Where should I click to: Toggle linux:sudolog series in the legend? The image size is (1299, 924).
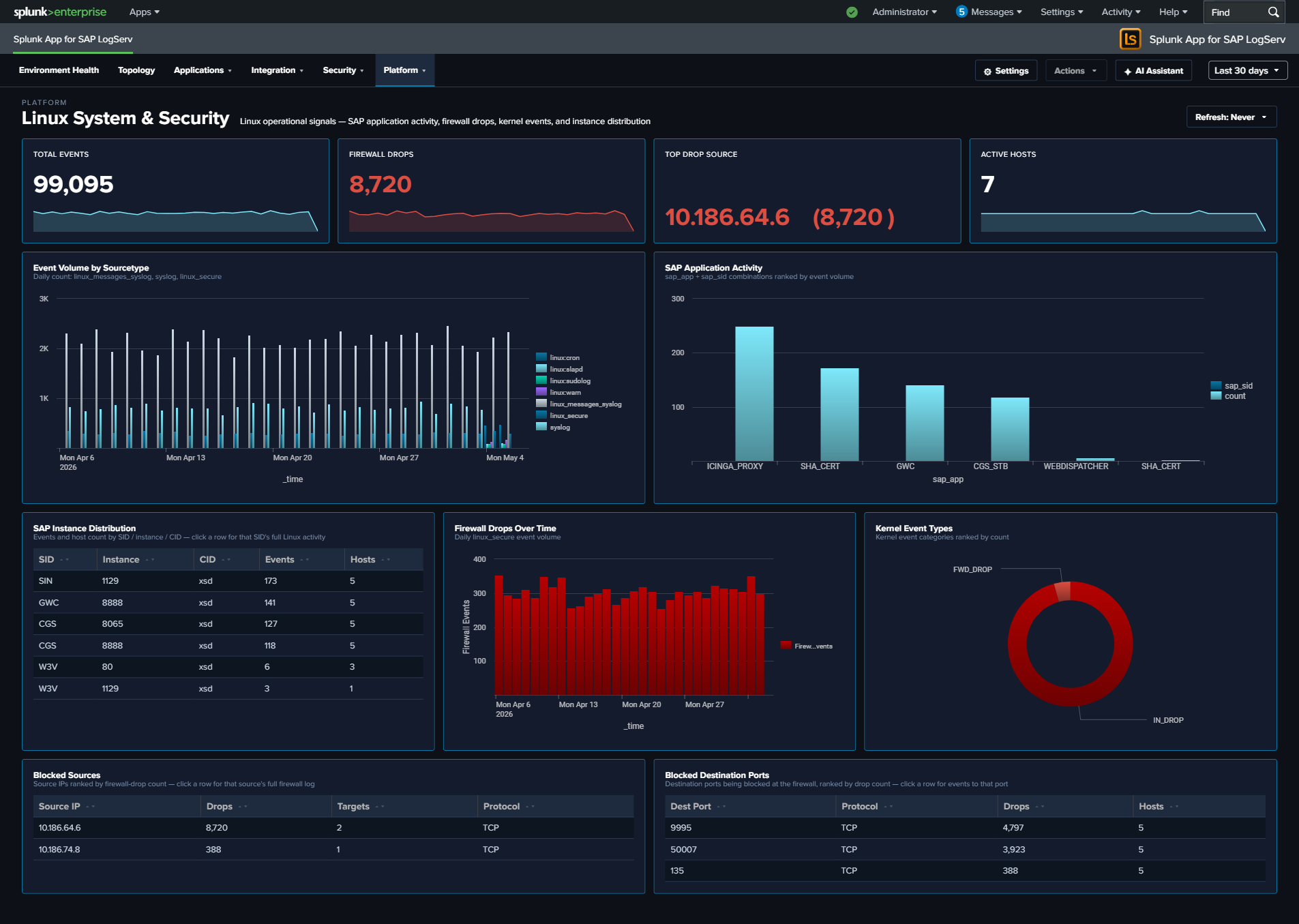tap(563, 381)
